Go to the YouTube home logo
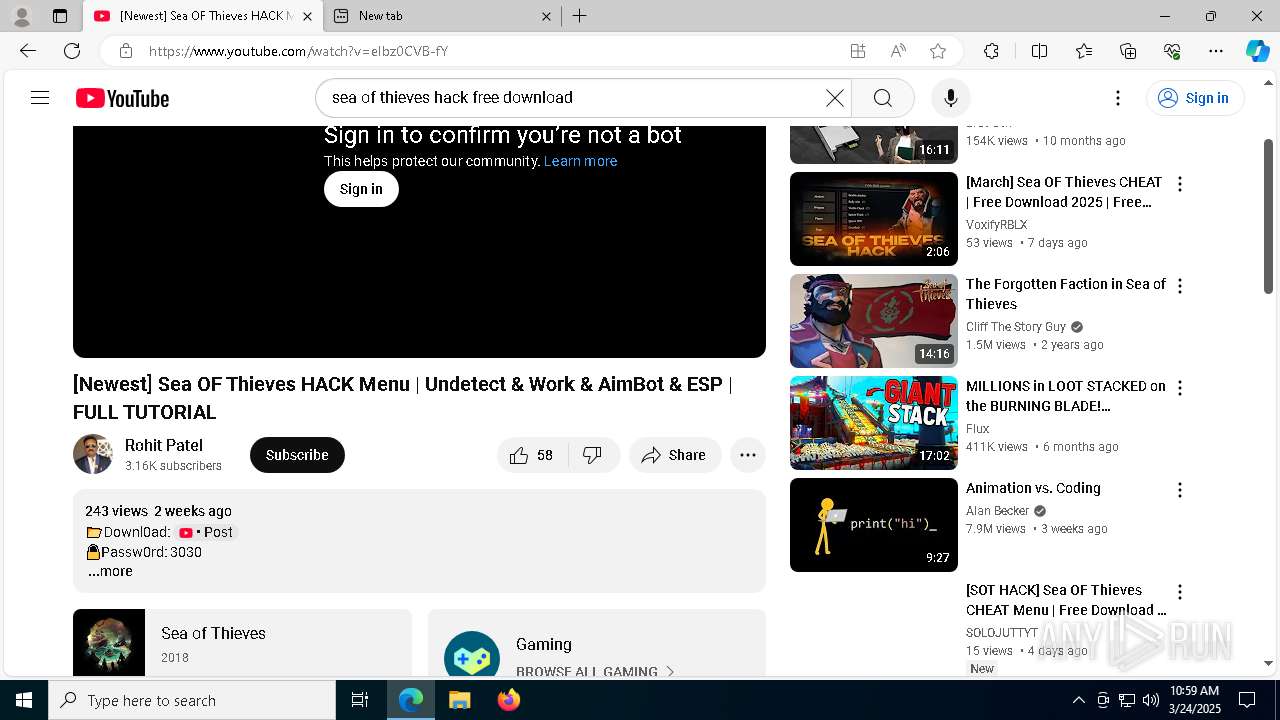Viewport: 1280px width, 720px height. tap(122, 98)
